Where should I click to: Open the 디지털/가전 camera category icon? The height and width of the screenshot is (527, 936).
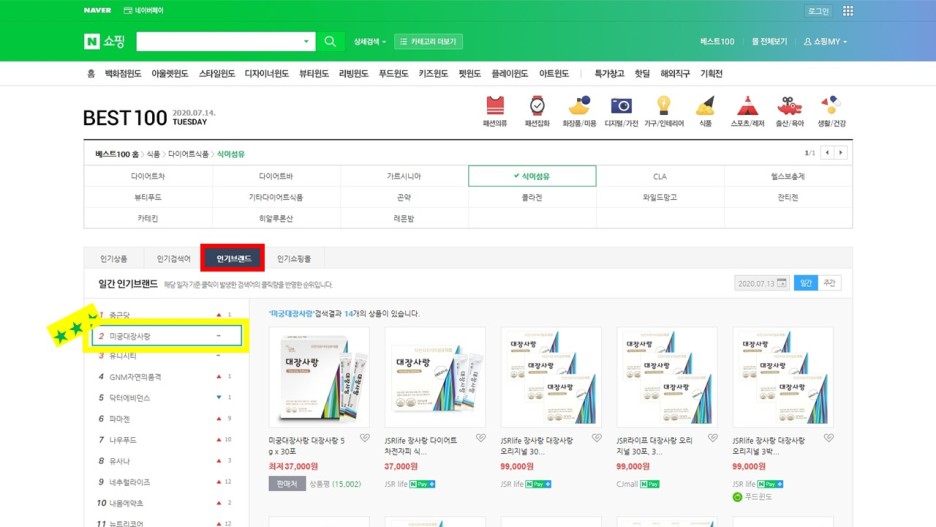click(621, 110)
